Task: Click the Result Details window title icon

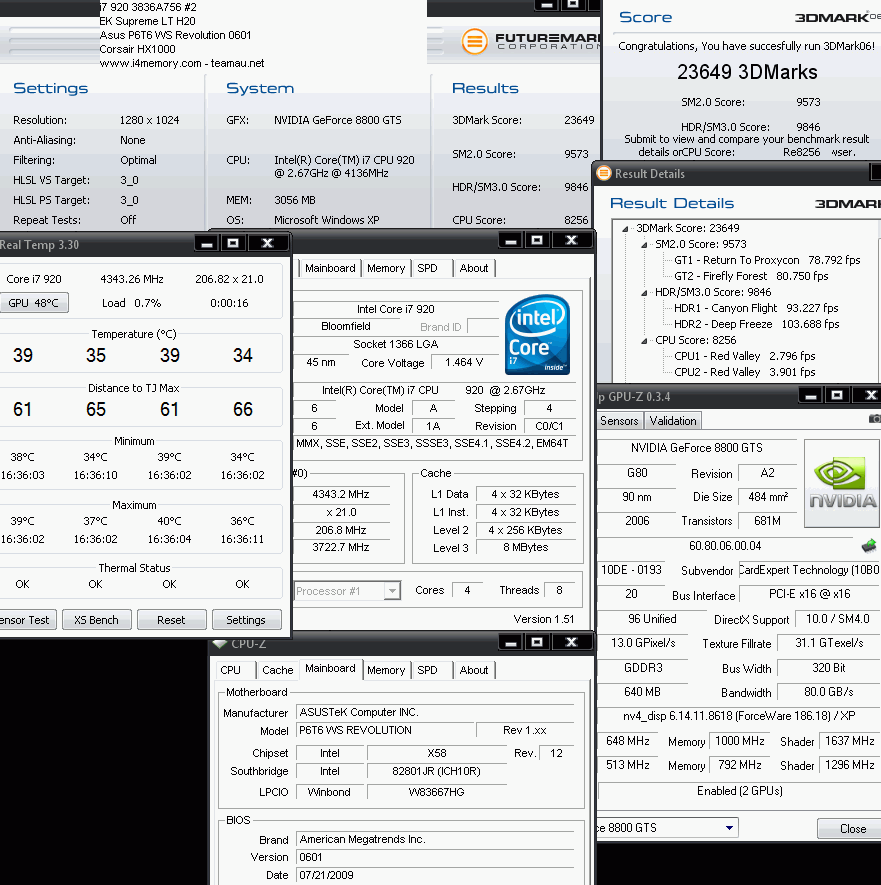Action: coord(604,173)
